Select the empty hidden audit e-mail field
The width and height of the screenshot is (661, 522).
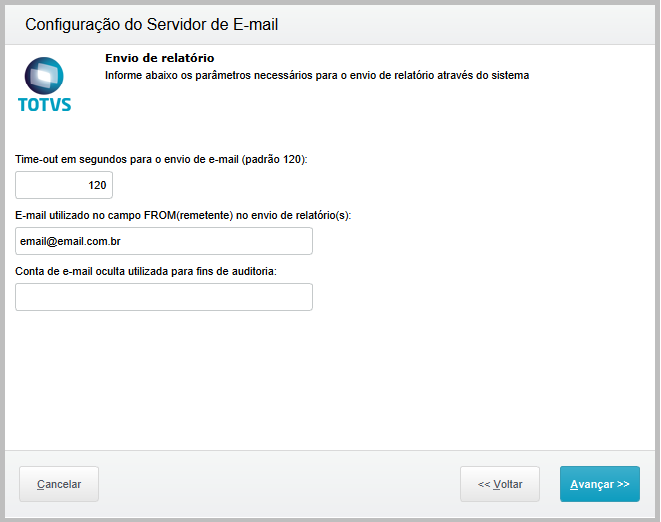(164, 297)
